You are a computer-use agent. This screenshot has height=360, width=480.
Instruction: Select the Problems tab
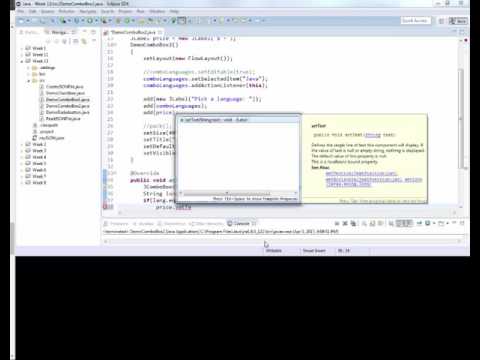point(116,223)
